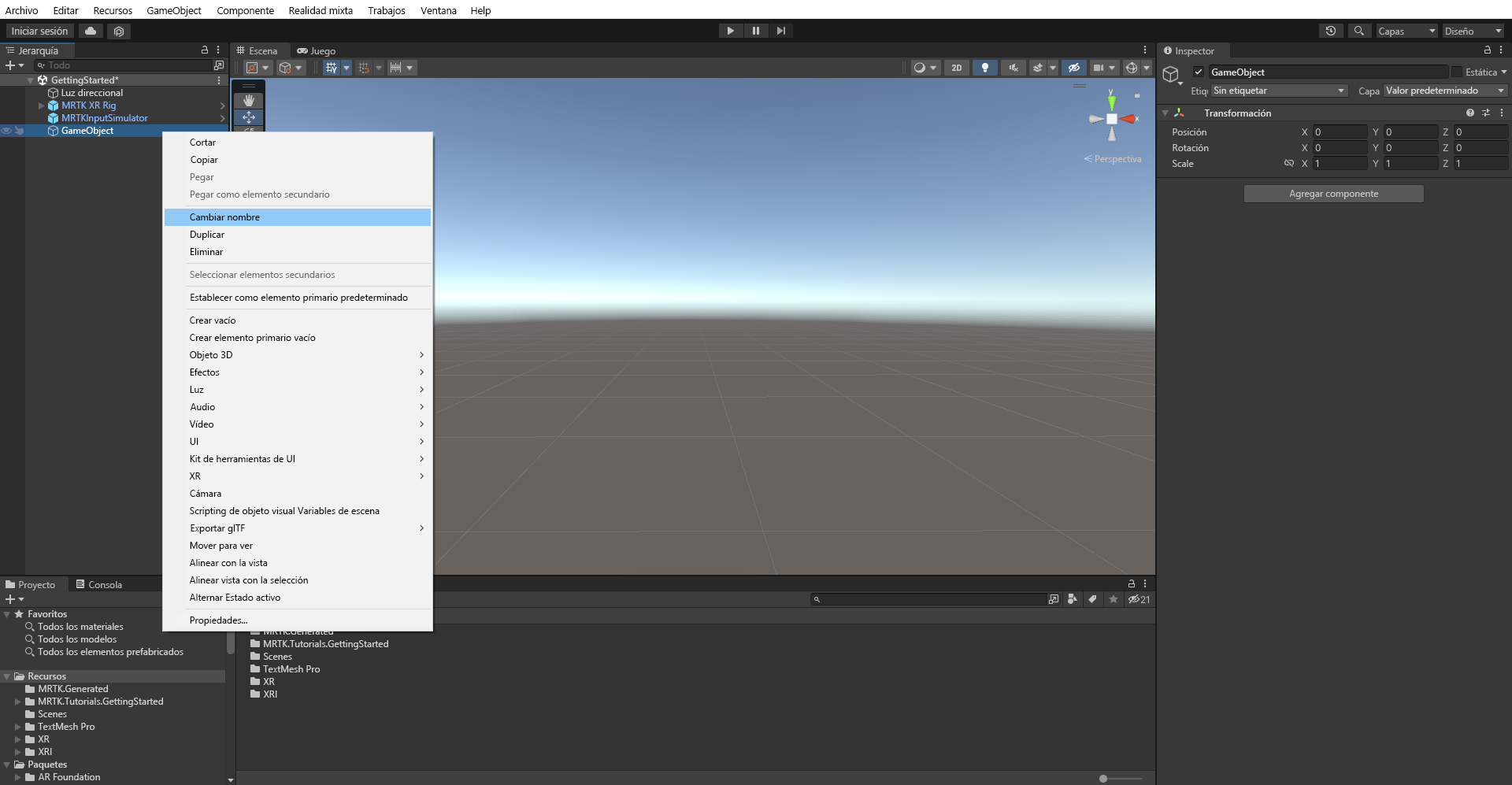Open Transform component three-dot menu
This screenshot has height=785, width=1512.
[x=1502, y=113]
